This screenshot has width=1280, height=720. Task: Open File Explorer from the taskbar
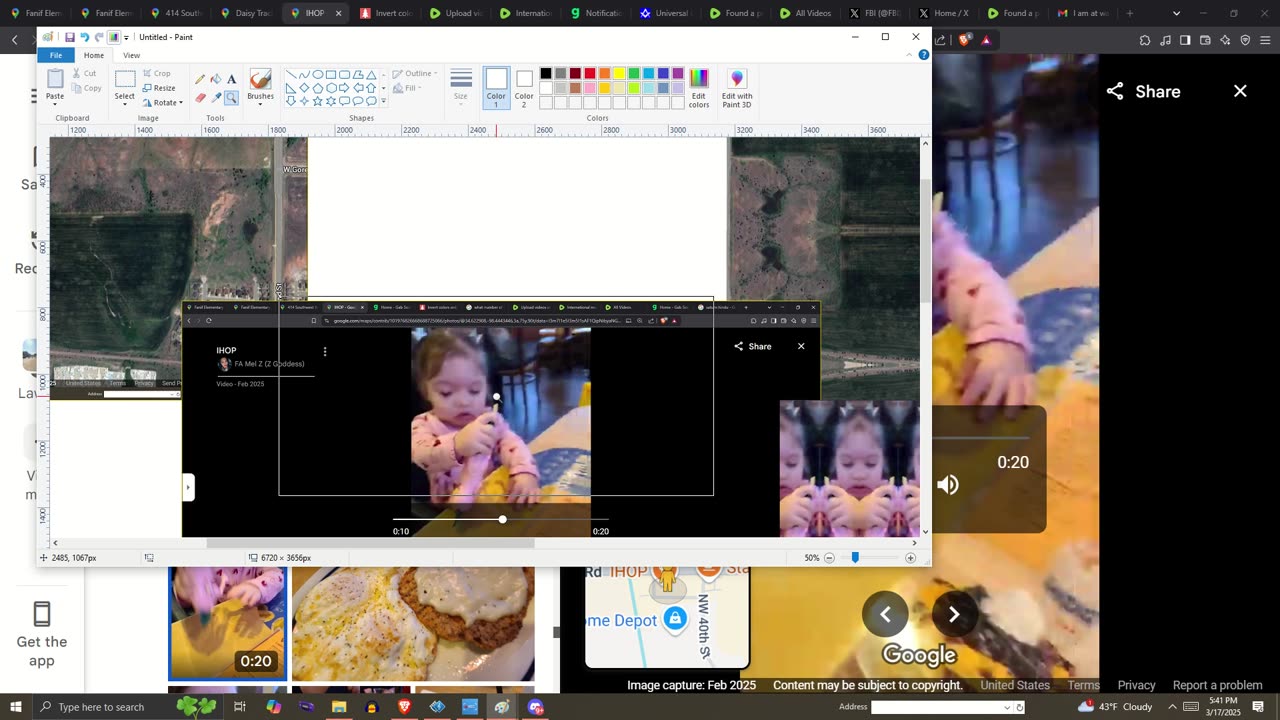339,707
